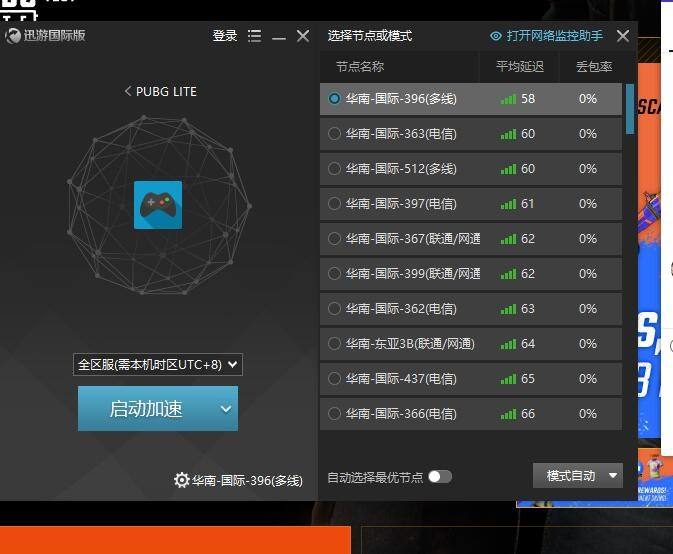The height and width of the screenshot is (554, 673).
Task: Sort by 平均延迟 column header
Action: coord(520,67)
